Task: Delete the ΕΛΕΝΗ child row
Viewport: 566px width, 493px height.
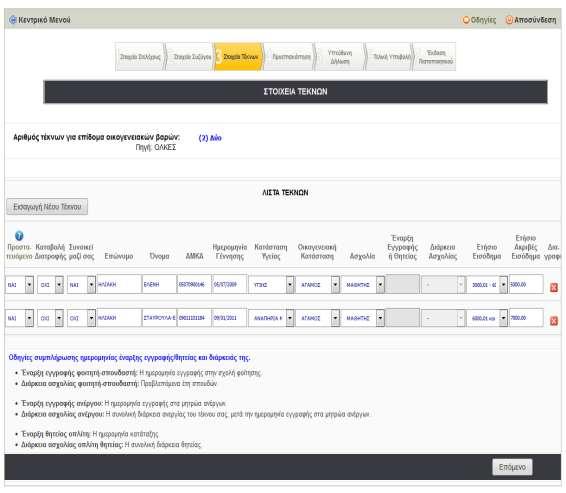Action: (554, 287)
